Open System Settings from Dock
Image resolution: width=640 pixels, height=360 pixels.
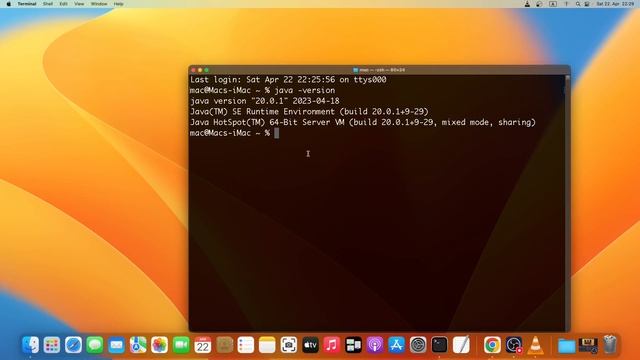(418, 345)
